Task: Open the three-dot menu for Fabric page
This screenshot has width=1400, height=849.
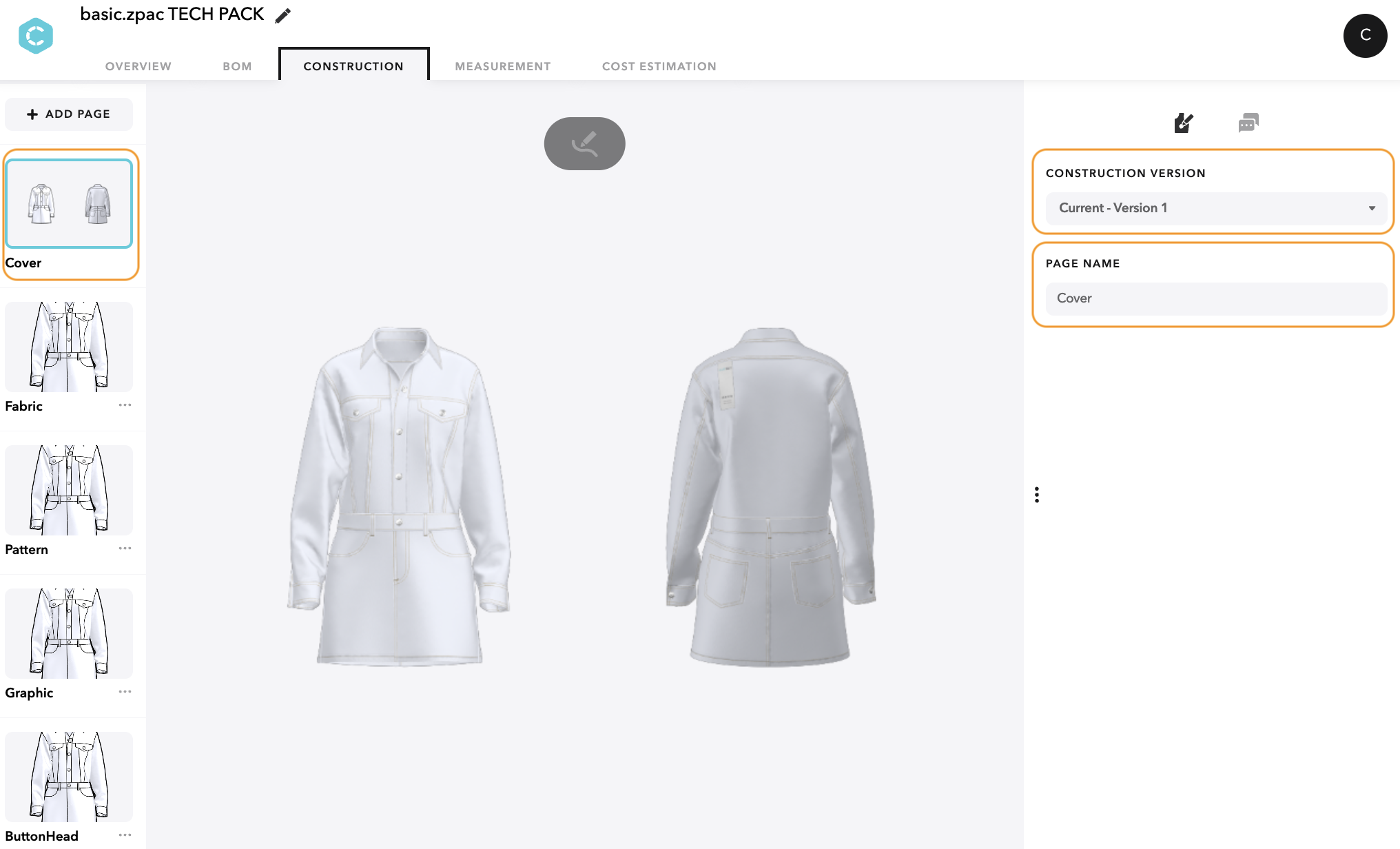Action: (x=125, y=405)
